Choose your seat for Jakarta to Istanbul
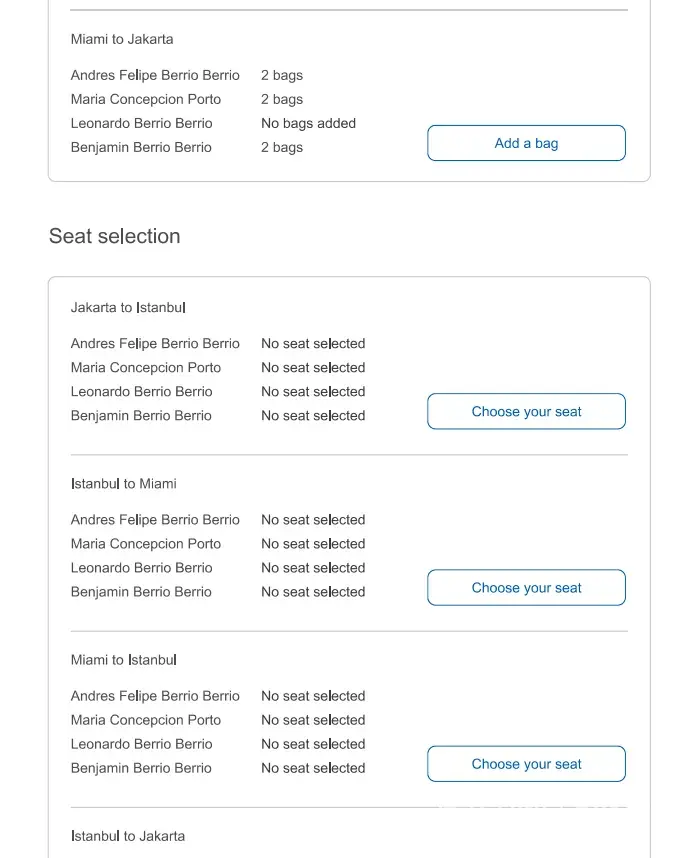 526,412
